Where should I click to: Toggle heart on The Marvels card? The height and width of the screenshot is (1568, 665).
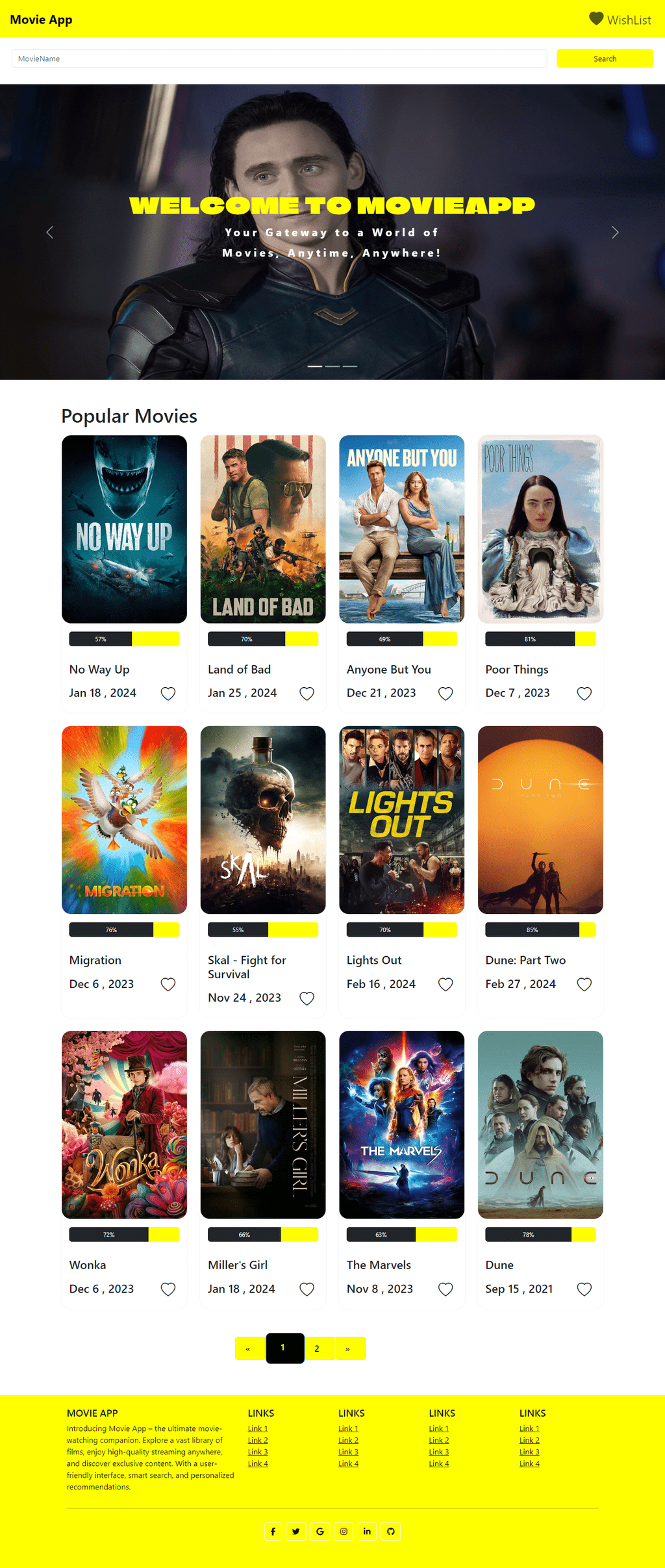click(445, 1289)
